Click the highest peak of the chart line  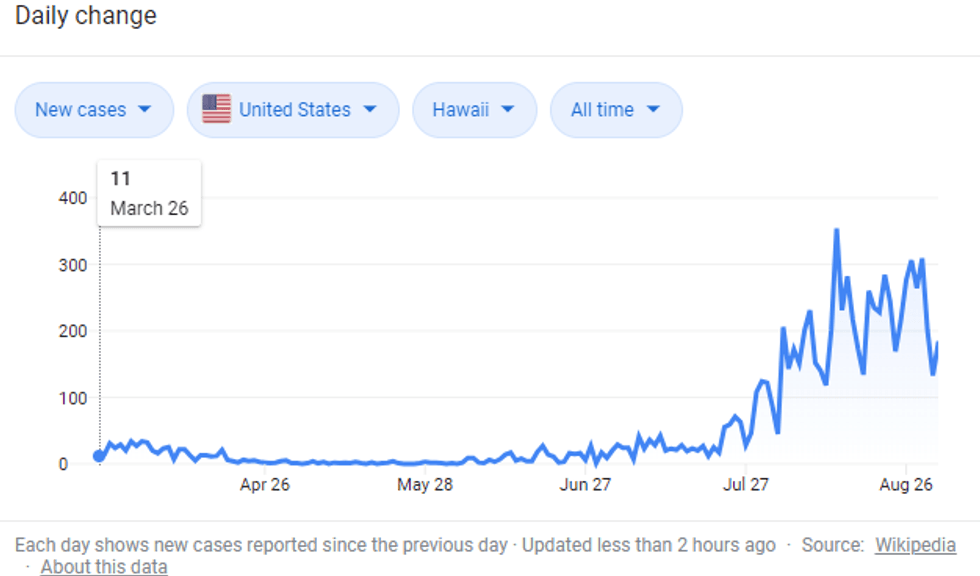(836, 231)
